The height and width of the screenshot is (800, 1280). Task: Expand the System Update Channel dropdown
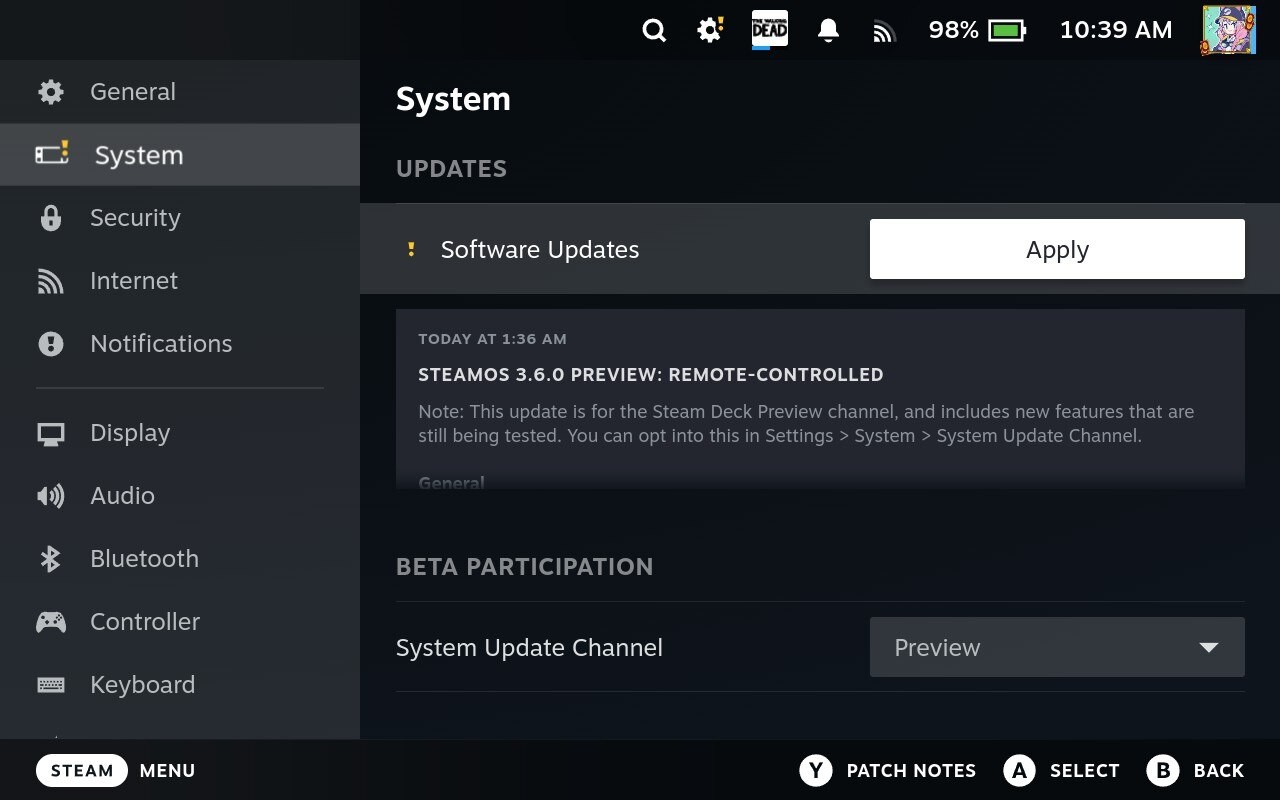pyautogui.click(x=1056, y=647)
